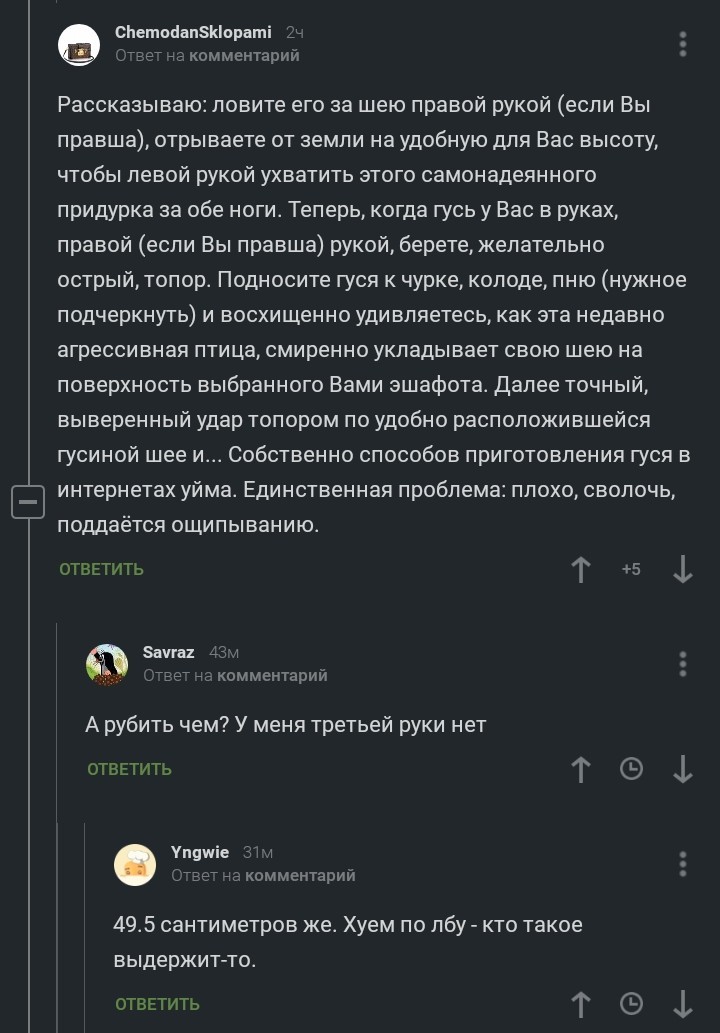Reply to Yngwie's comment

[x=157, y=1004]
